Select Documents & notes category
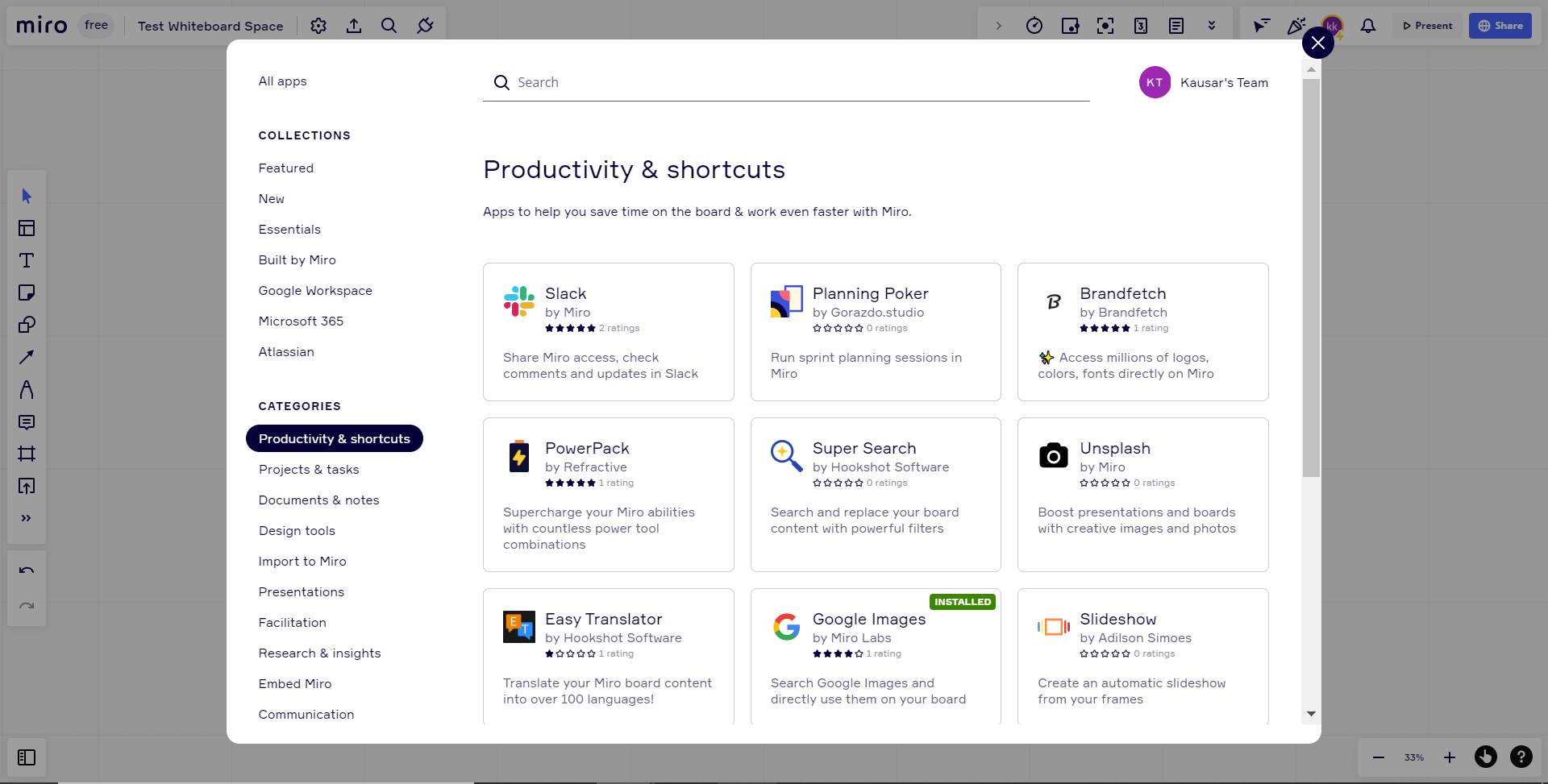Viewport: 1548px width, 784px height. pos(318,500)
